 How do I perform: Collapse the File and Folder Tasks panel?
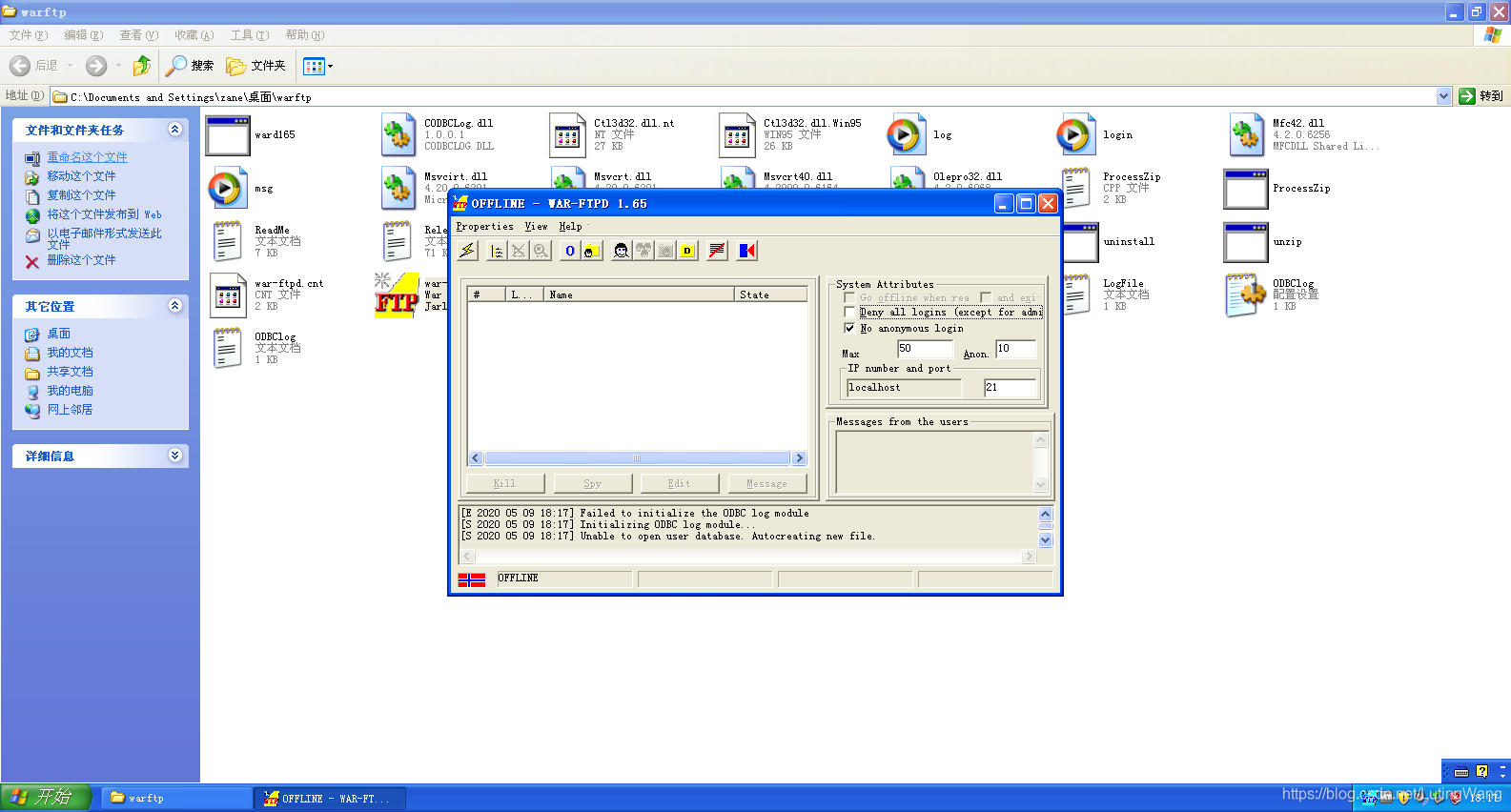(x=175, y=130)
